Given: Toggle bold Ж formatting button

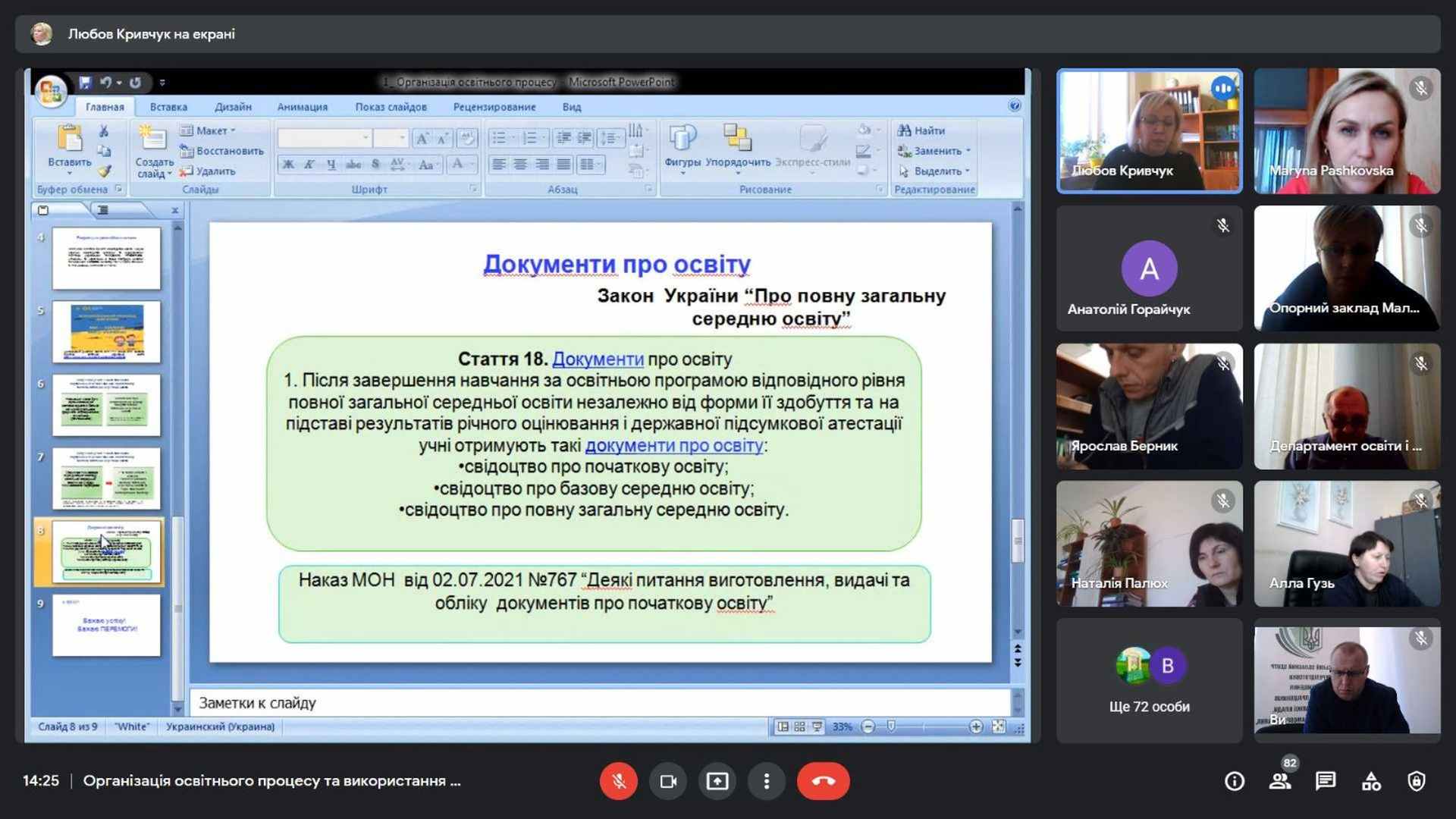Looking at the screenshot, I should pos(288,165).
